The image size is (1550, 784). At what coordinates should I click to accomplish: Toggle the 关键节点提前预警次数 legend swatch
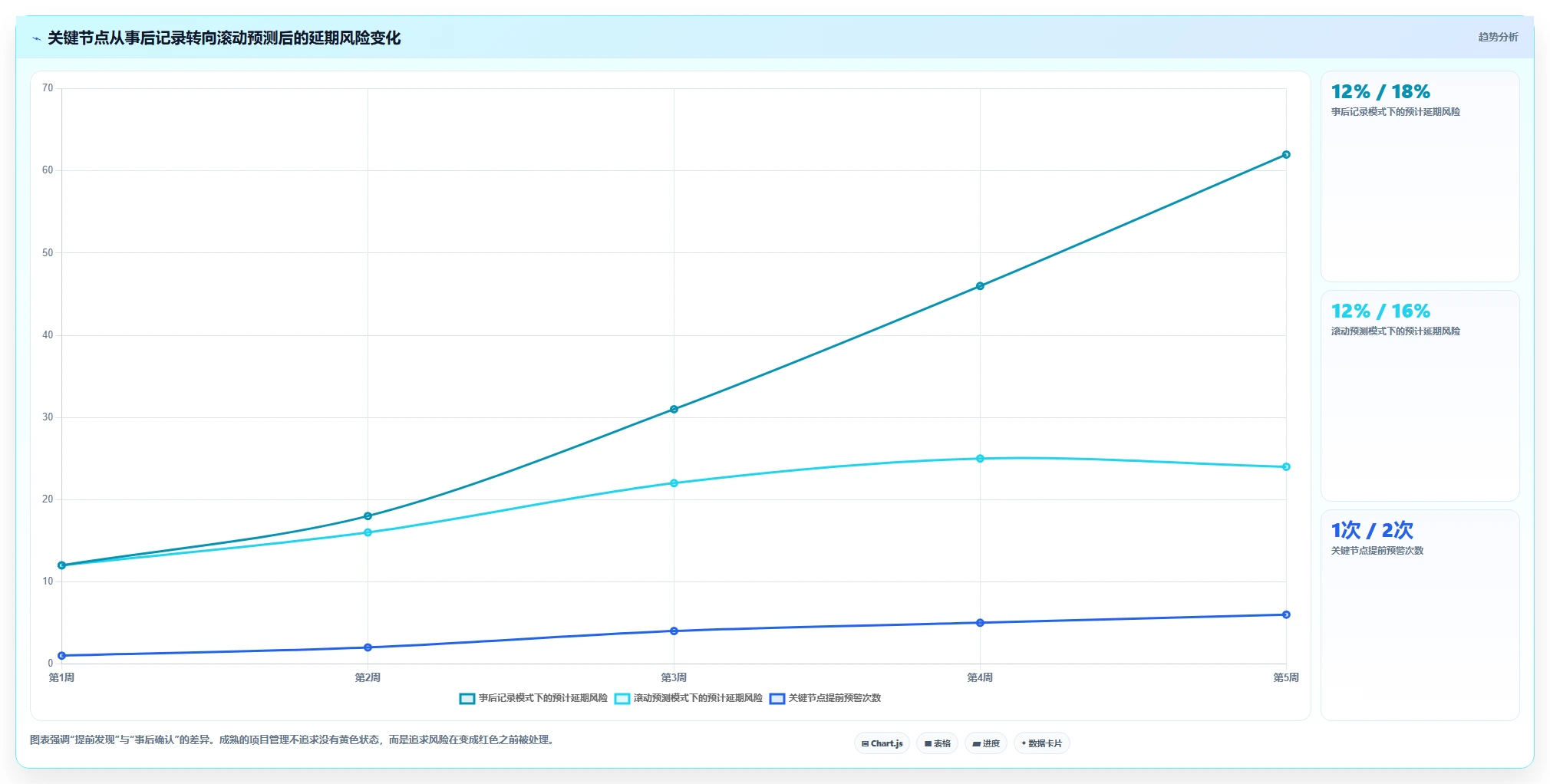[x=777, y=698]
